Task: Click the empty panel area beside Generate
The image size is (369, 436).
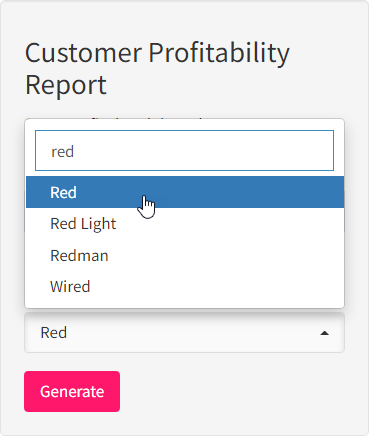Action: tap(233, 392)
